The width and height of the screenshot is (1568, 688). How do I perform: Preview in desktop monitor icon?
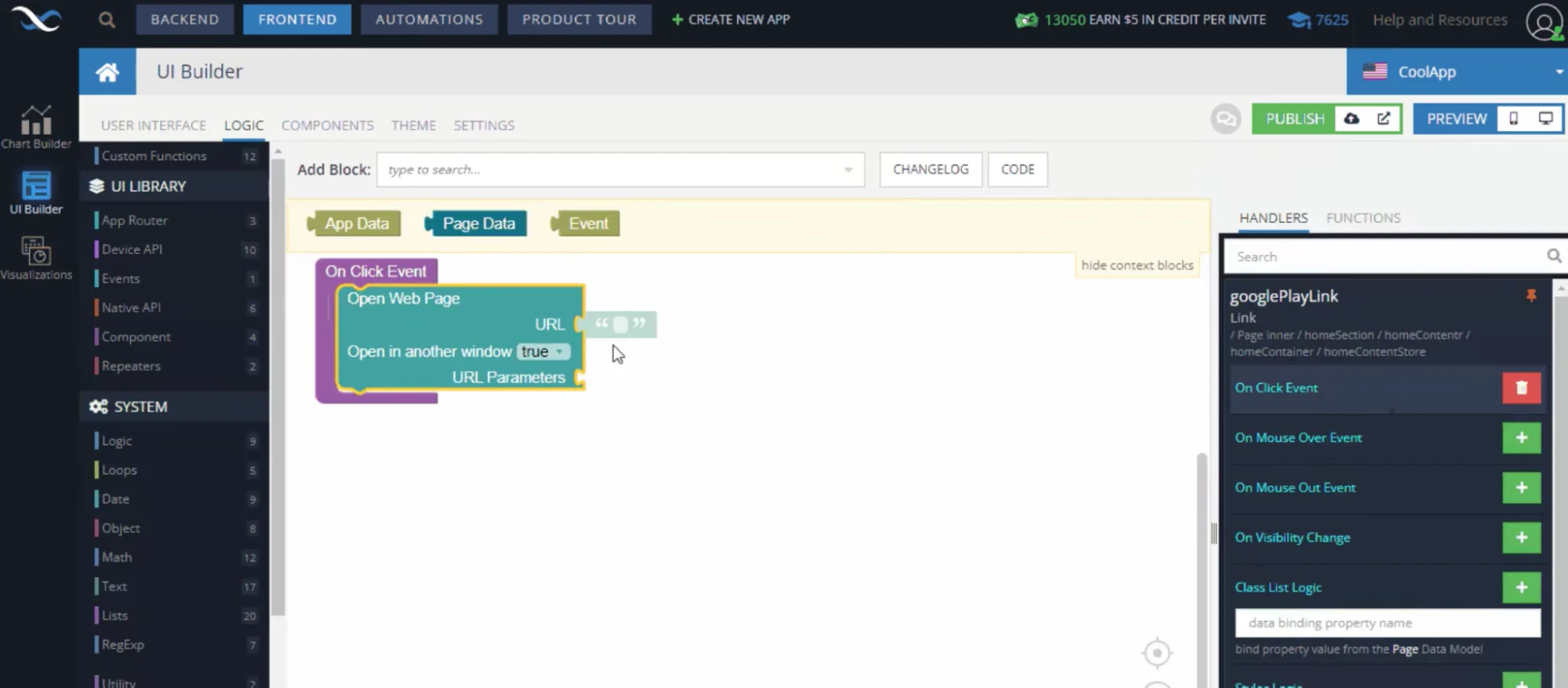pos(1545,119)
